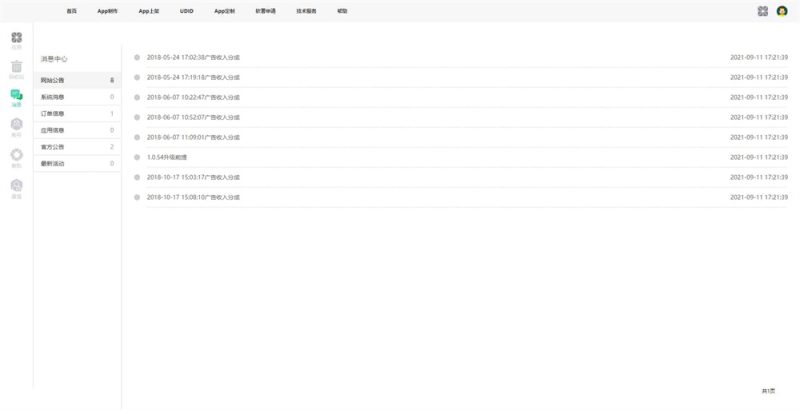The image size is (800, 410).
Task: Click the 消息中心 panel heading
Action: (x=54, y=59)
